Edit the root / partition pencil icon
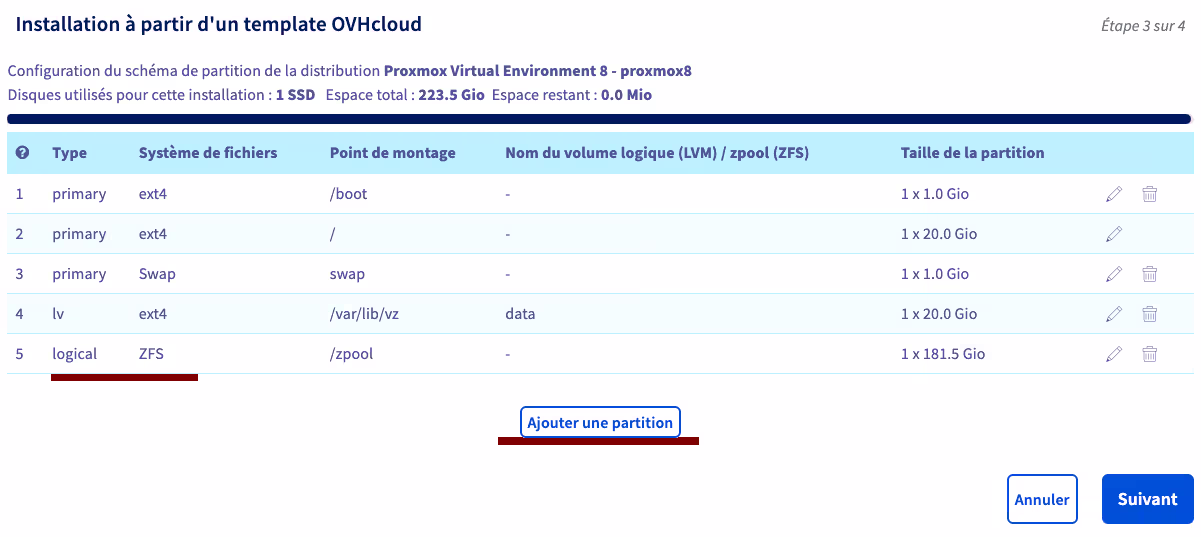1201x537 pixels. pyautogui.click(x=1114, y=234)
